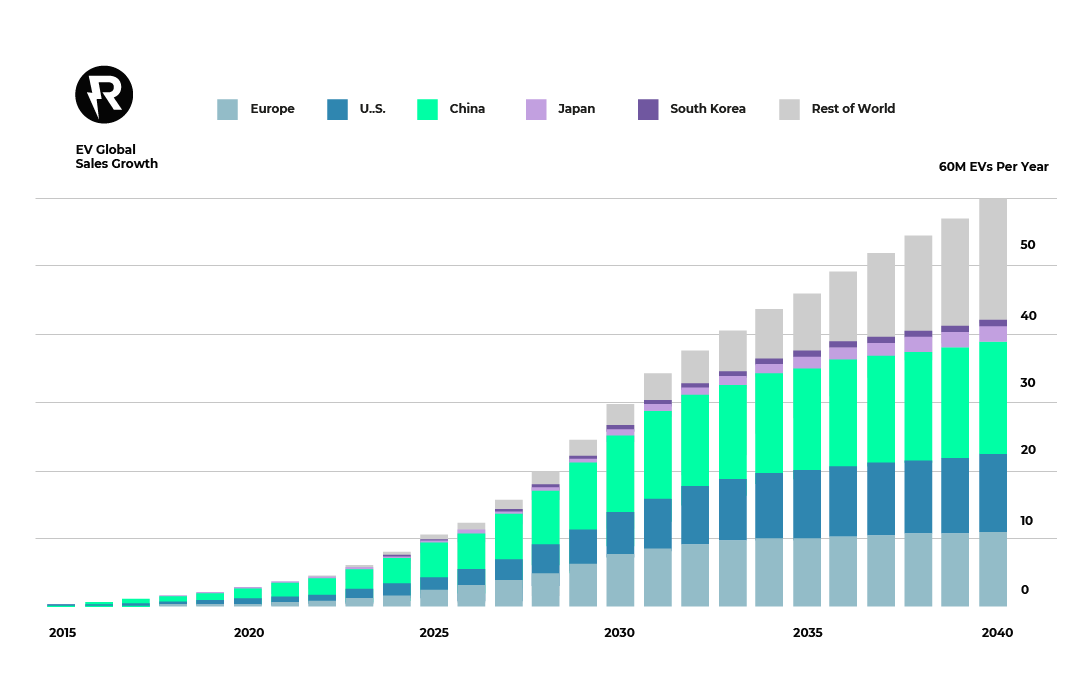Image resolution: width=1080 pixels, height=686 pixels.
Task: Click the 0 y-axis value
Action: click(x=1025, y=590)
